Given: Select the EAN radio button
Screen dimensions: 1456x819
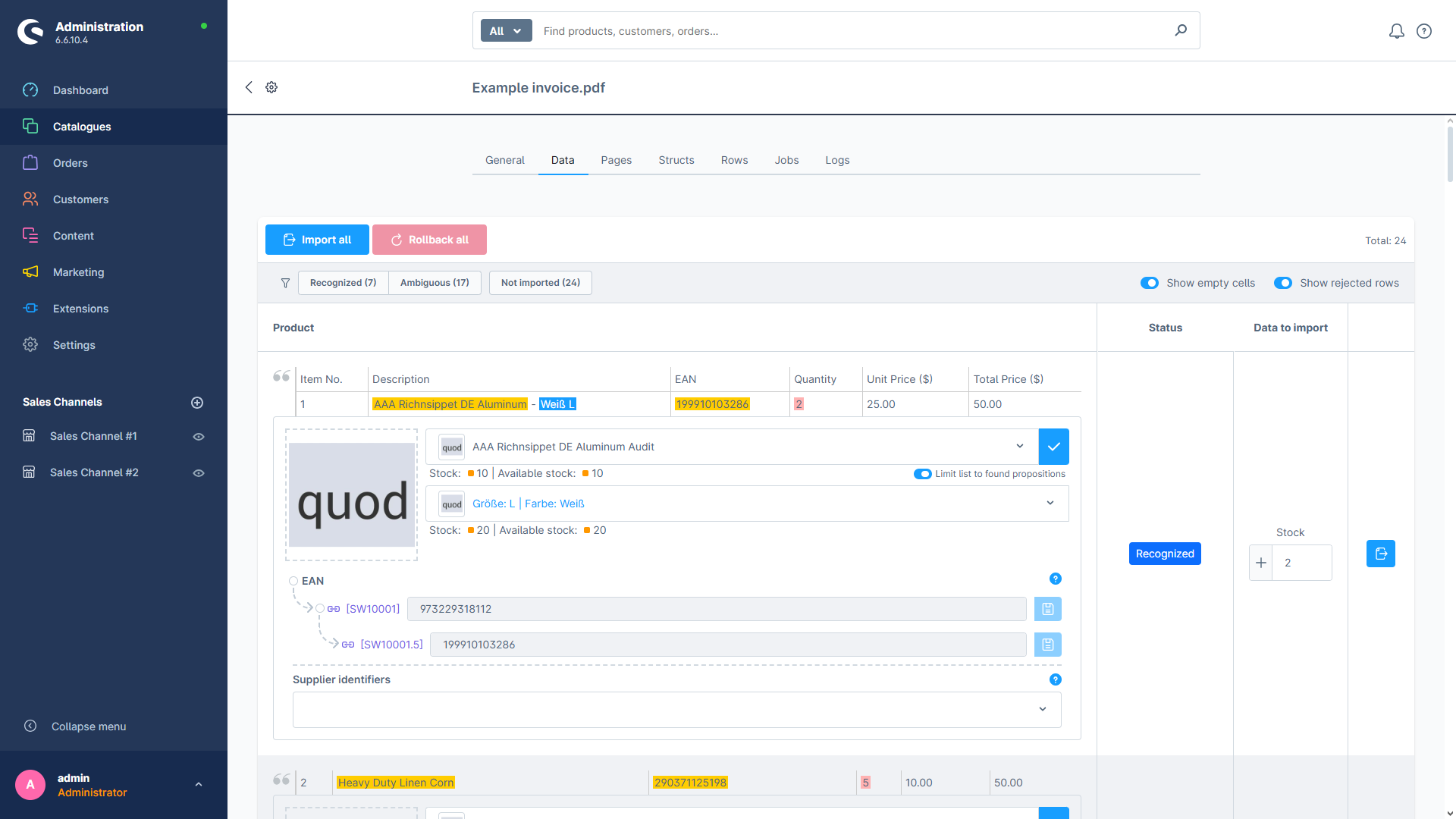Looking at the screenshot, I should coord(293,581).
